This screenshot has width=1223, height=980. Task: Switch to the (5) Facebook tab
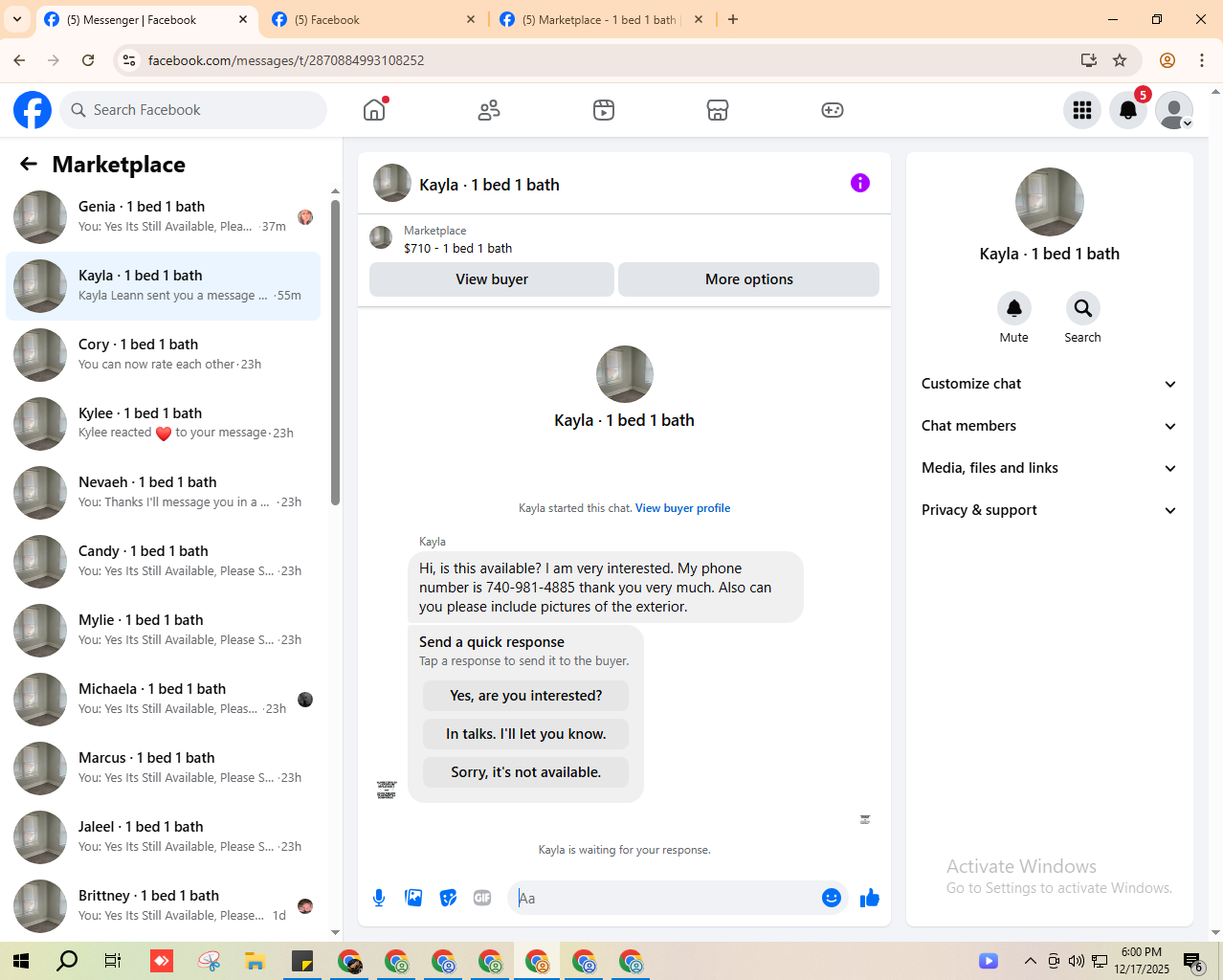pos(373,19)
